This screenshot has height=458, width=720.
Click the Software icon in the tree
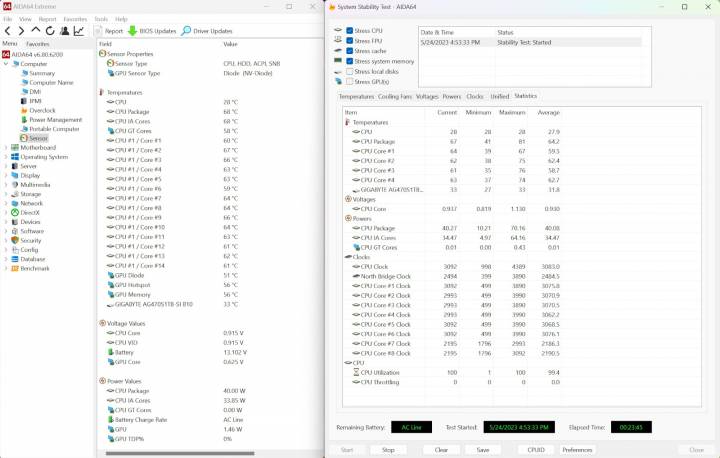[15, 231]
